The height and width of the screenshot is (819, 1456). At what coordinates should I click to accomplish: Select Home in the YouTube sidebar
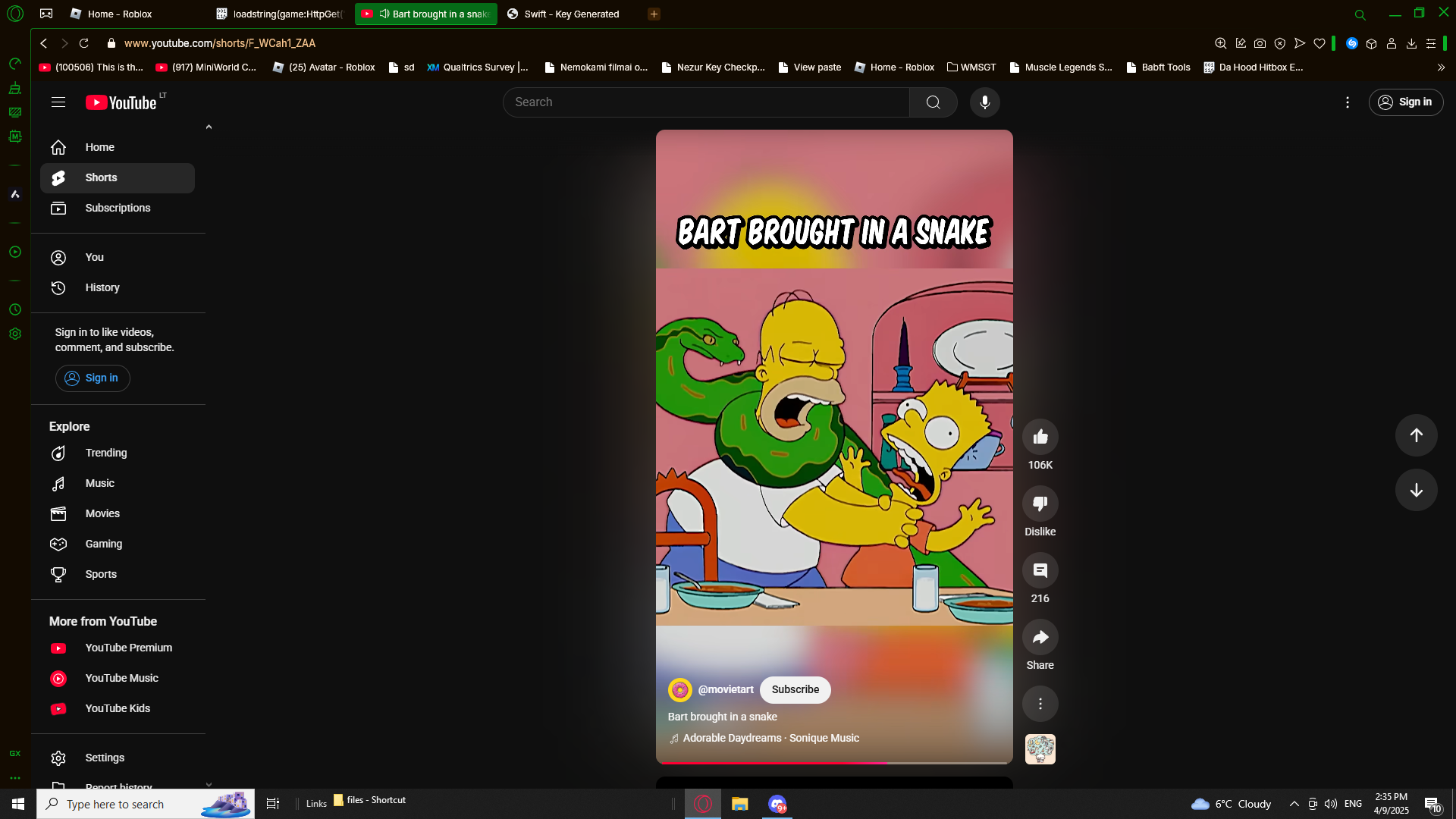pos(118,147)
